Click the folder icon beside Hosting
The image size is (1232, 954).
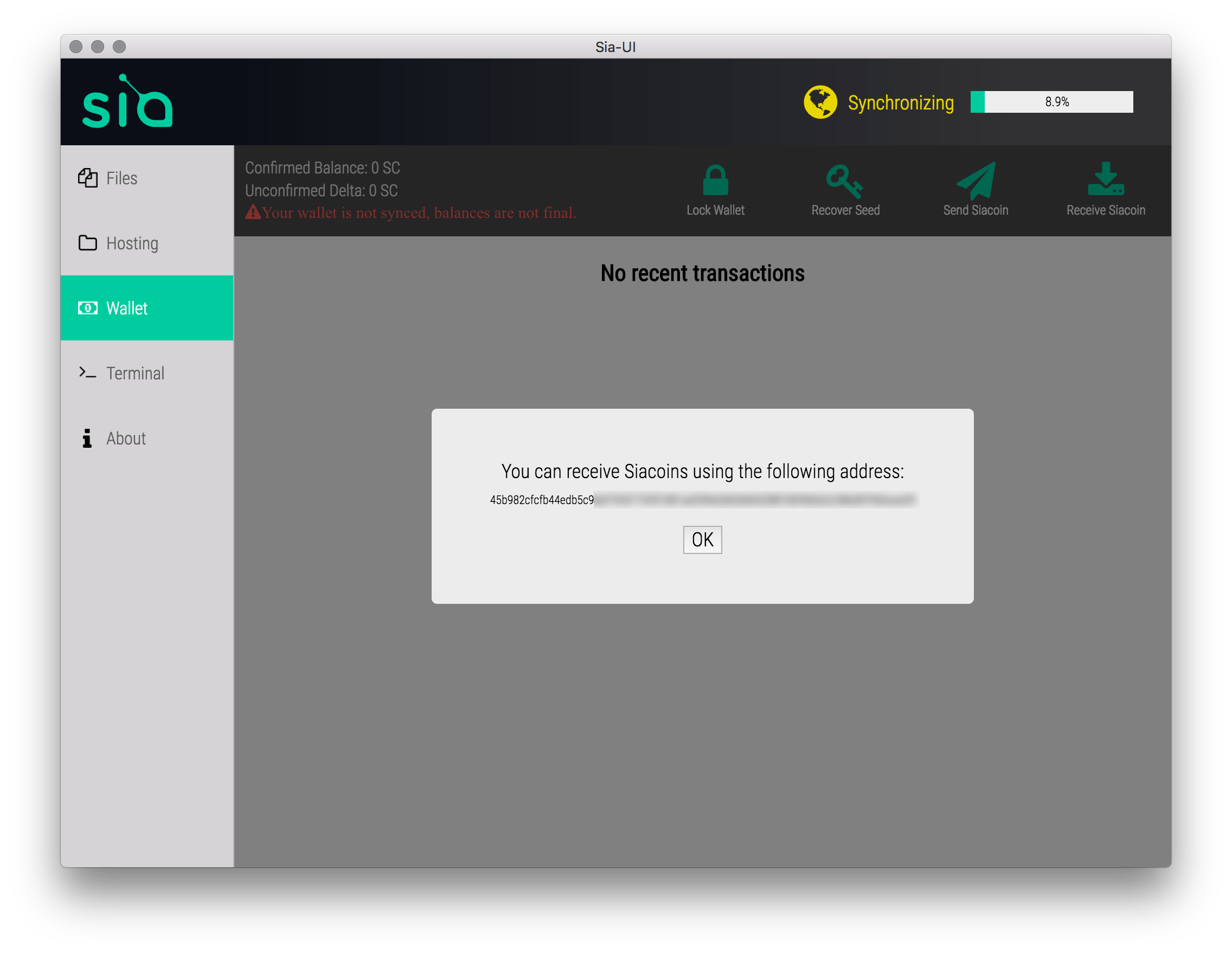tap(87, 242)
